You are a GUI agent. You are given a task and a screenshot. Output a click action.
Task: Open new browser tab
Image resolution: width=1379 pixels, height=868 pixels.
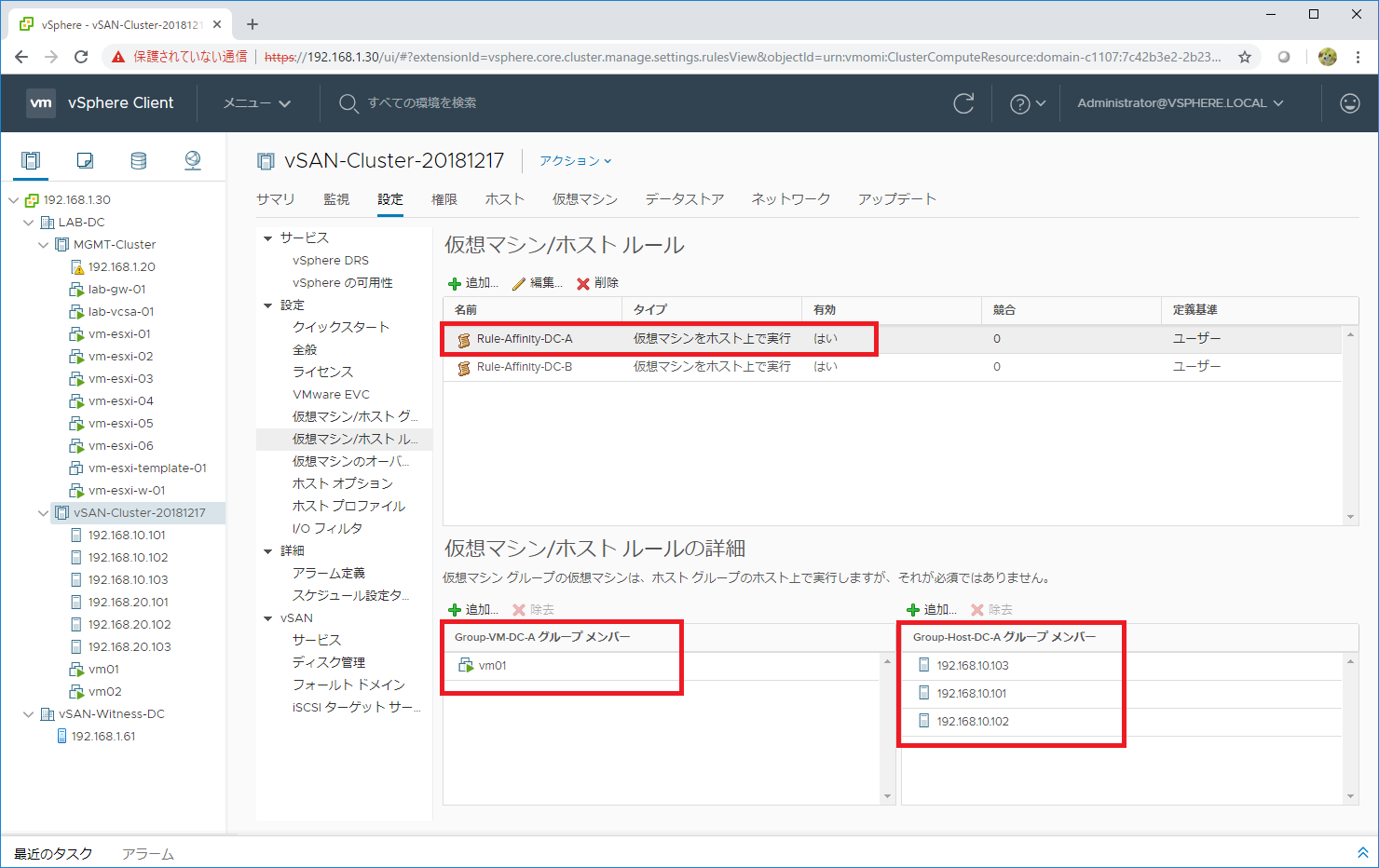coord(253,24)
